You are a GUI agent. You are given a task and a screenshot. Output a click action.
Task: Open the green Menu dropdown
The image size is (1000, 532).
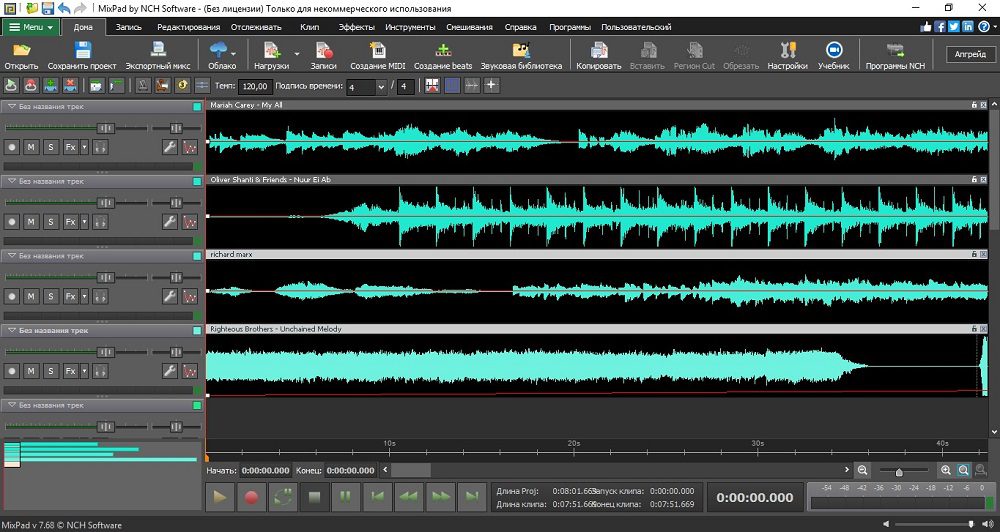tap(31, 27)
